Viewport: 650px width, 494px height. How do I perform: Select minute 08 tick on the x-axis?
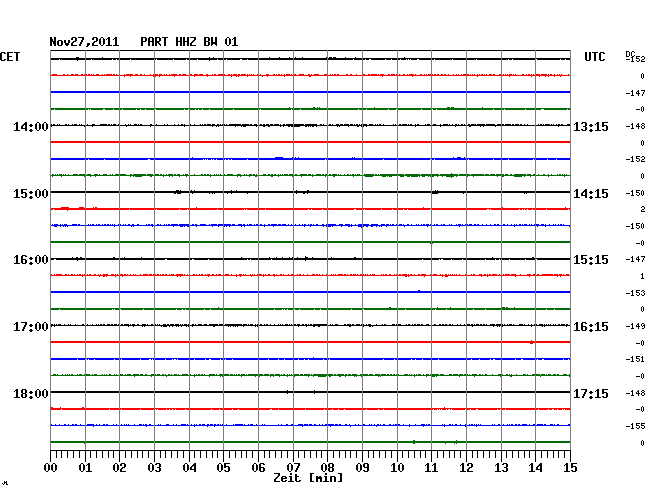pos(327,467)
